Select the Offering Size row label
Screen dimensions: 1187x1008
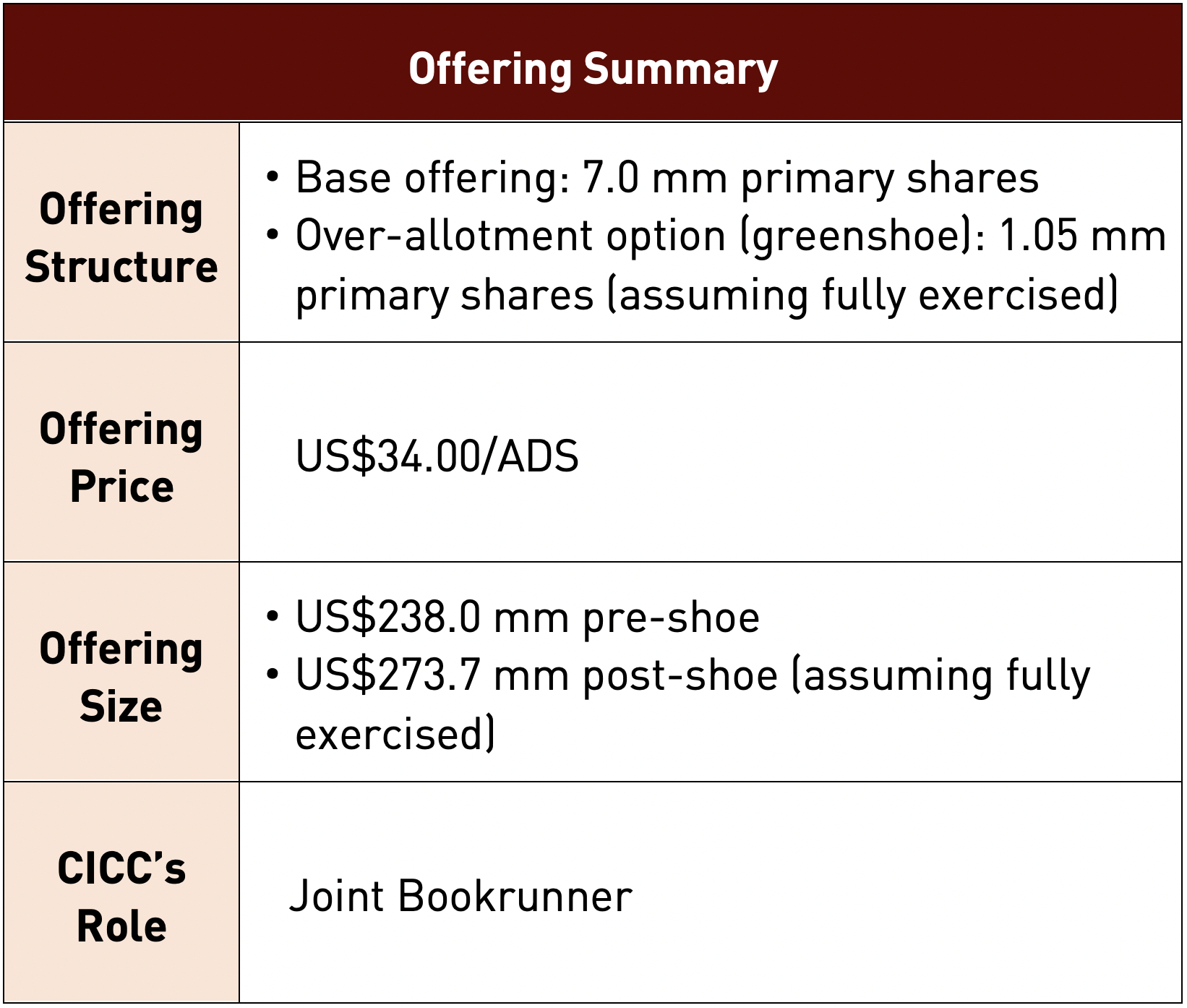click(121, 677)
